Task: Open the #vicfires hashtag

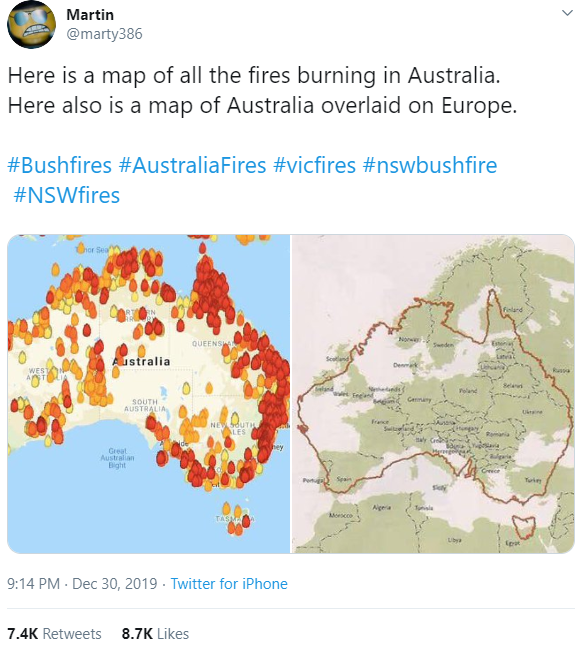Action: click(x=314, y=165)
